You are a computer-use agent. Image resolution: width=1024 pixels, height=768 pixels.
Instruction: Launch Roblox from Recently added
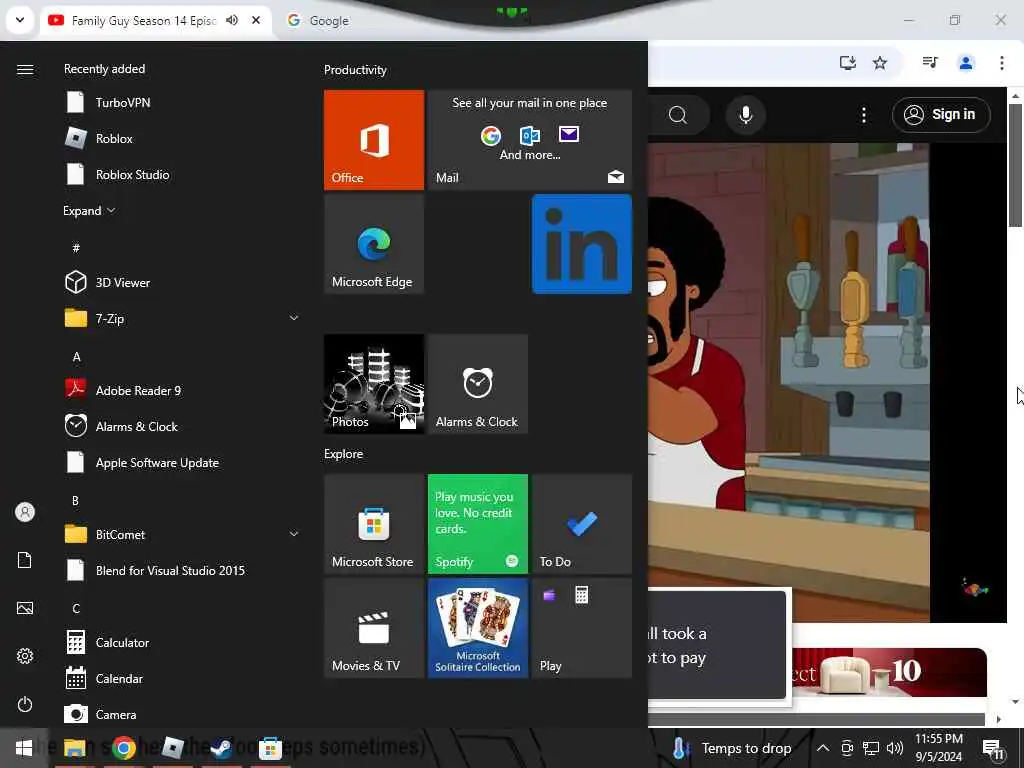pyautogui.click(x=182, y=138)
